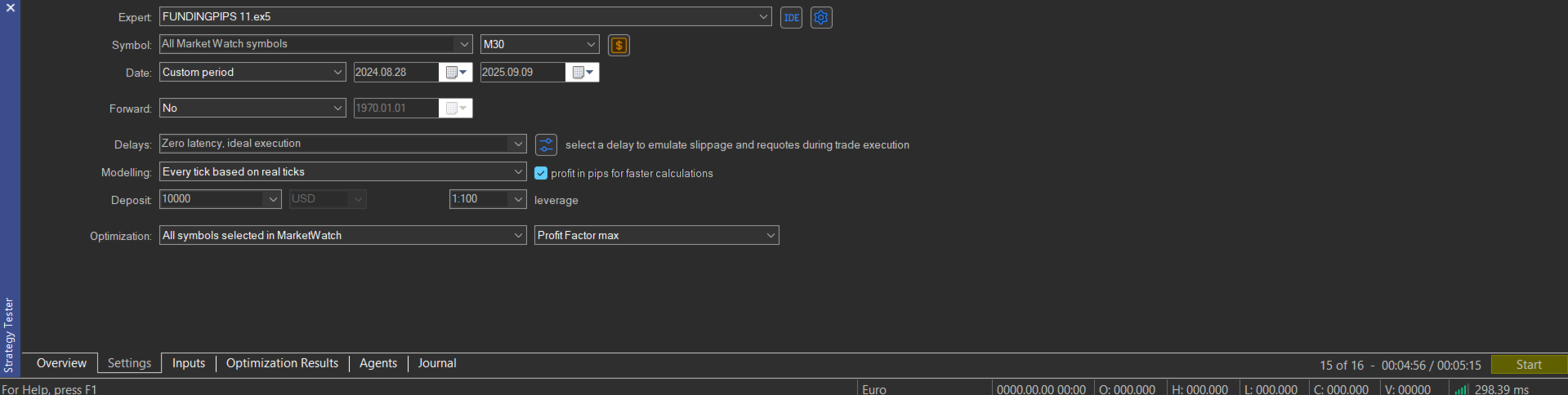Open the Inputs tab
The height and width of the screenshot is (395, 1568).
click(189, 363)
